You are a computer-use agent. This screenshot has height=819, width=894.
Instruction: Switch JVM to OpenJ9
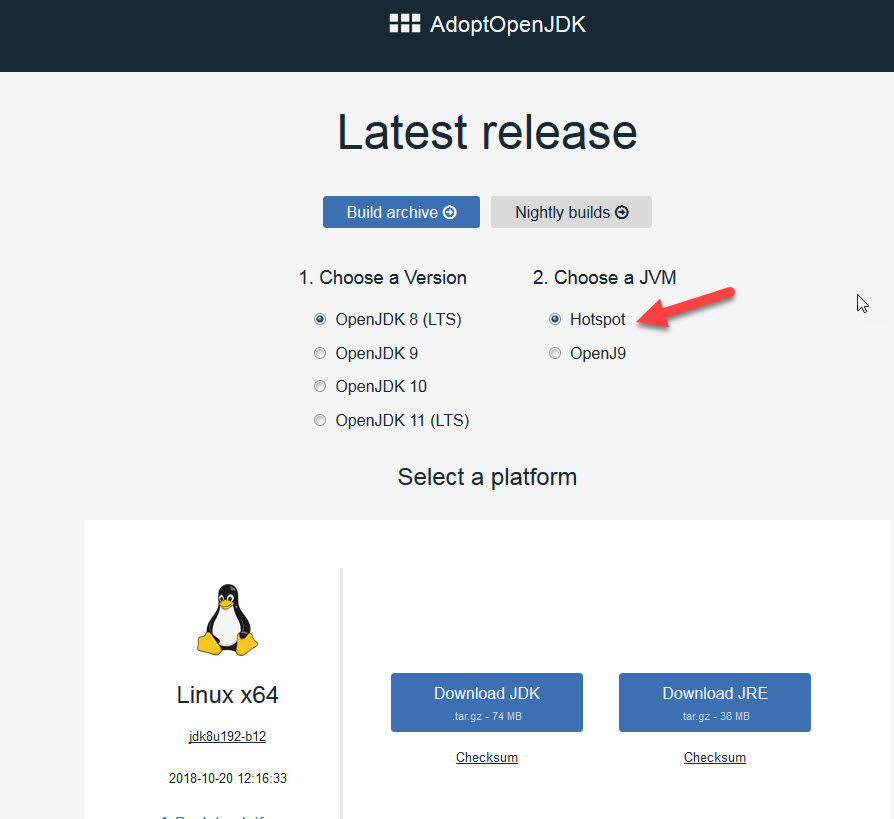coord(555,353)
